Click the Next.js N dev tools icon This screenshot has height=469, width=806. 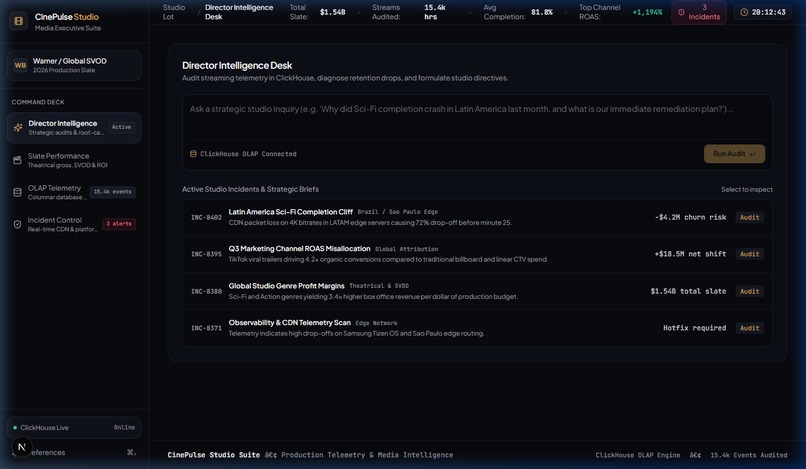coord(22,447)
